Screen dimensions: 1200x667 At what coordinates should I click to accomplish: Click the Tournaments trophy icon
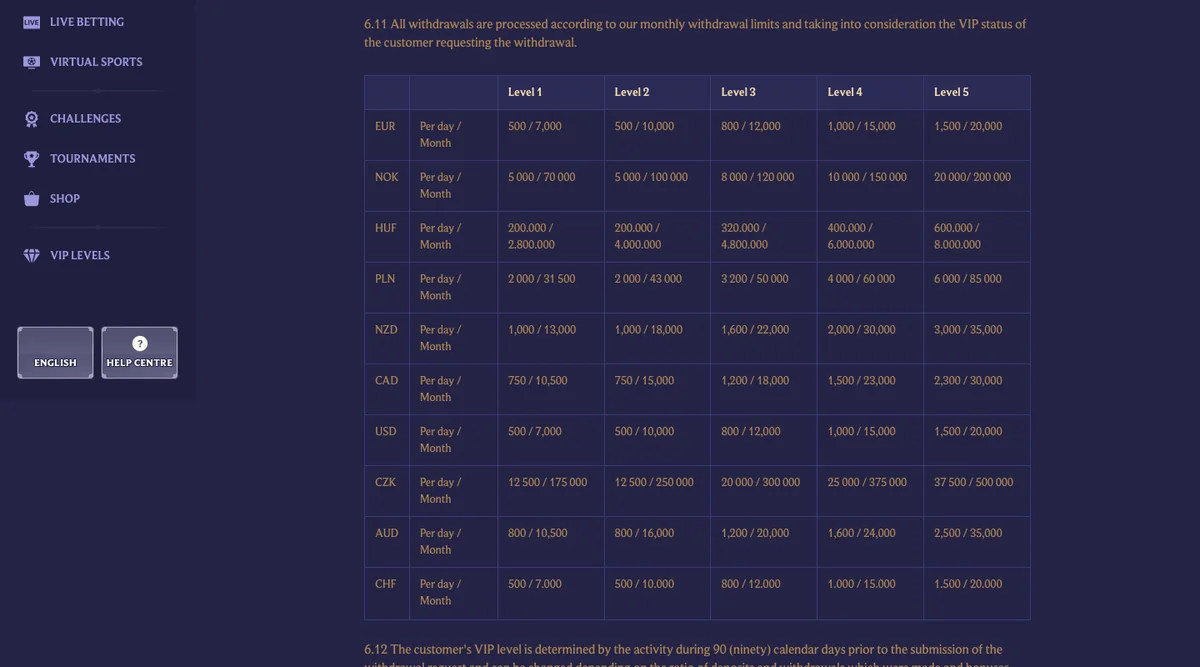[32, 159]
